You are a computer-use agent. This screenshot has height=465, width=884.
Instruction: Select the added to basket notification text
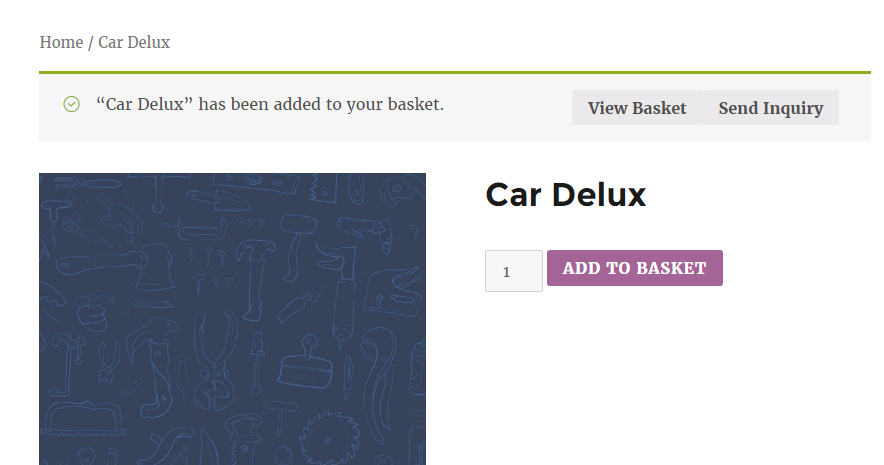click(x=269, y=104)
